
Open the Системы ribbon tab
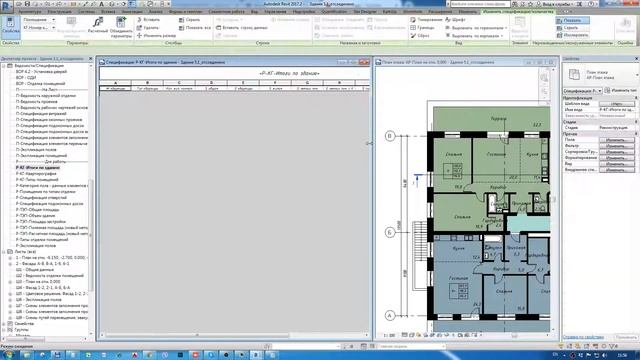point(86,12)
